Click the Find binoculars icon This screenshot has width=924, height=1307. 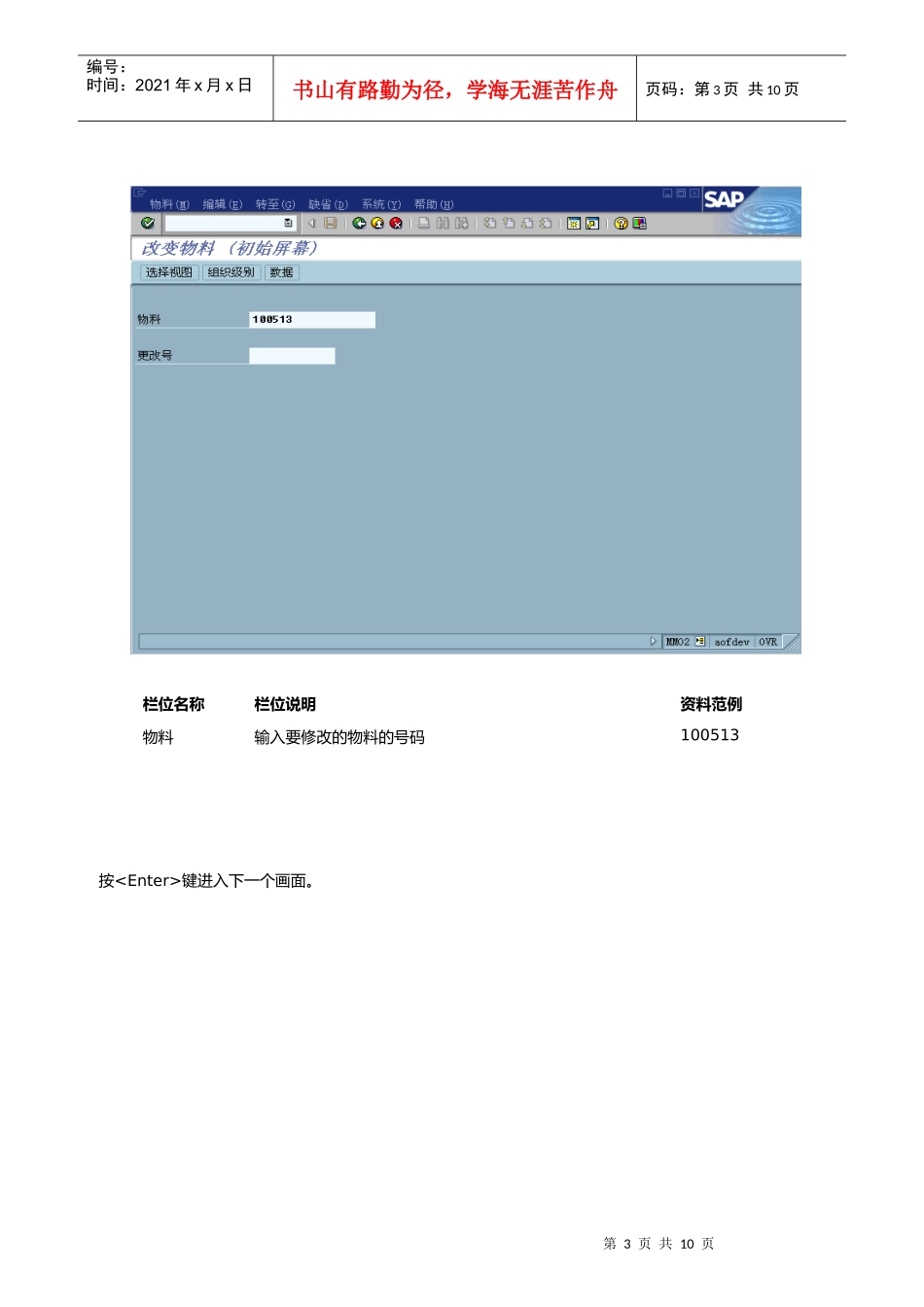click(x=443, y=224)
